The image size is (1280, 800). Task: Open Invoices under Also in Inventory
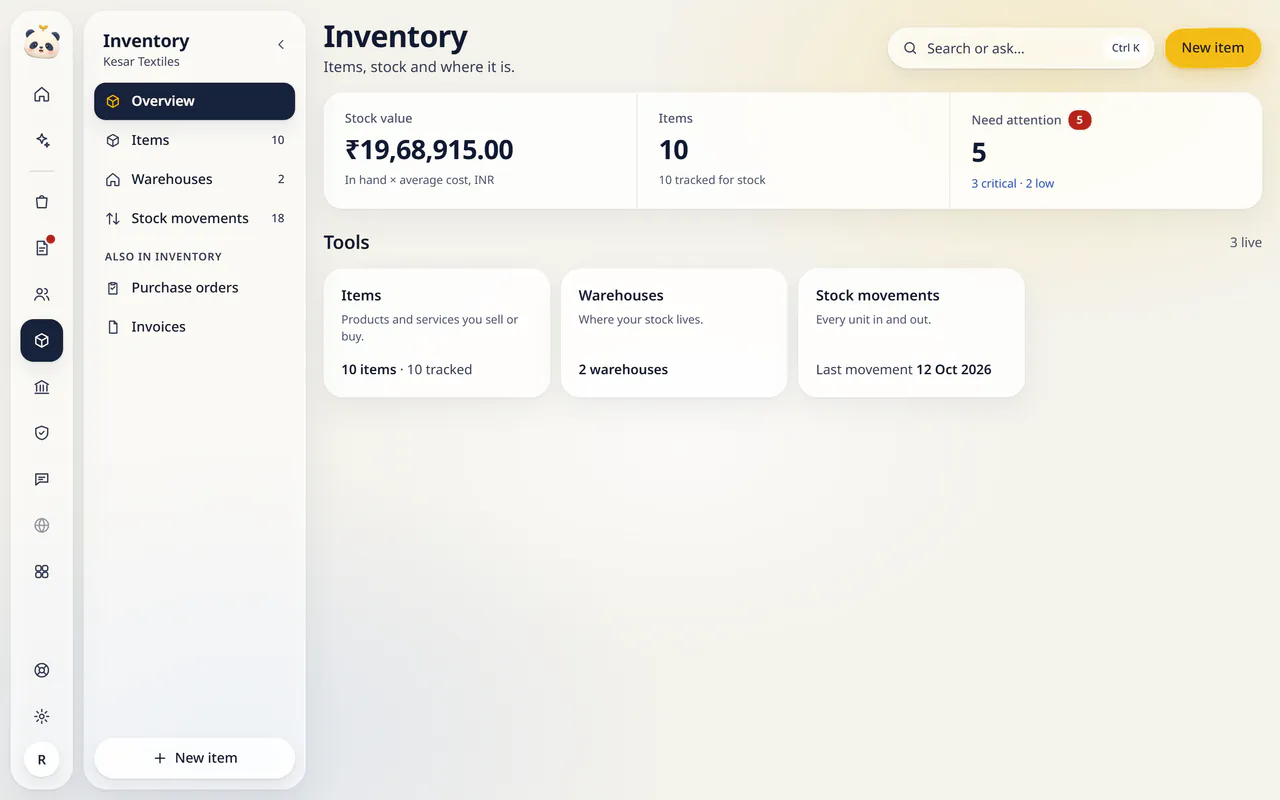pyautogui.click(x=194, y=327)
